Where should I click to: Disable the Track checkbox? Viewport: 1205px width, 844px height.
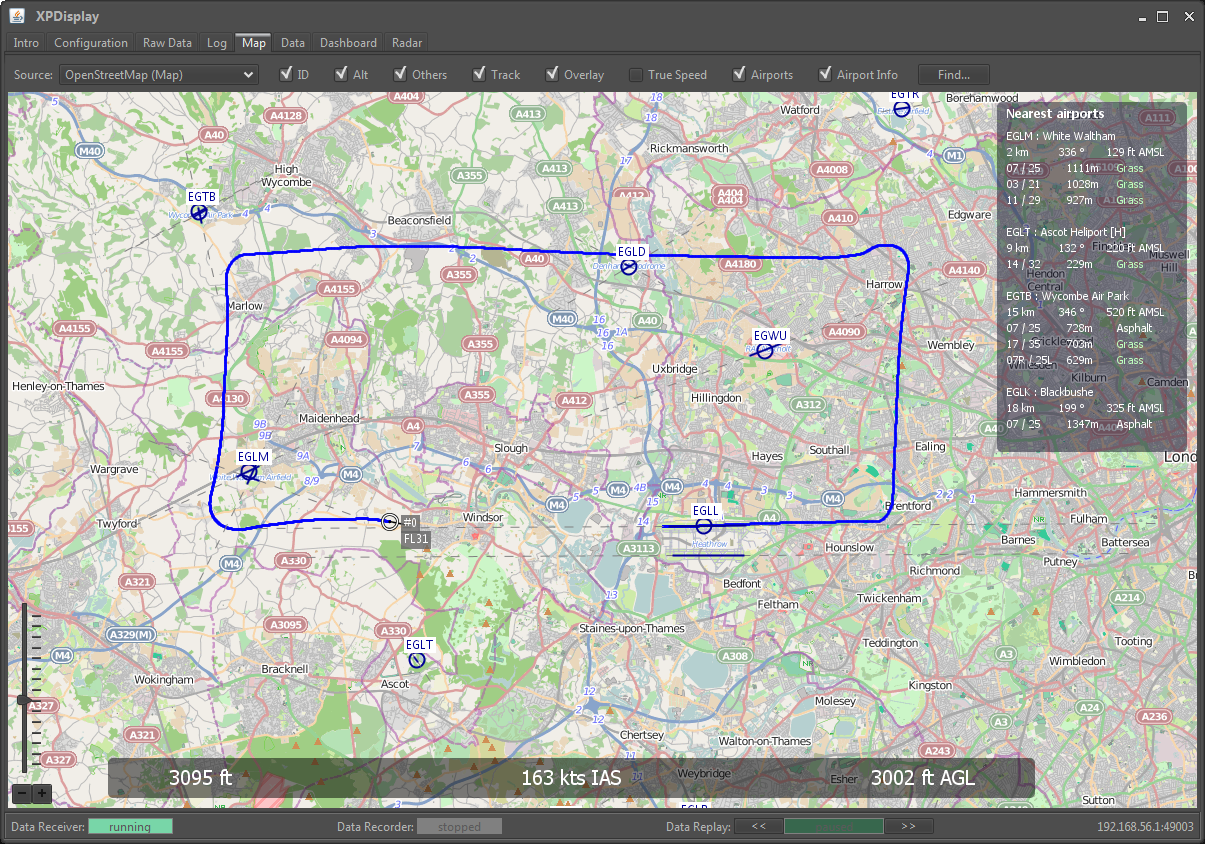tap(480, 74)
